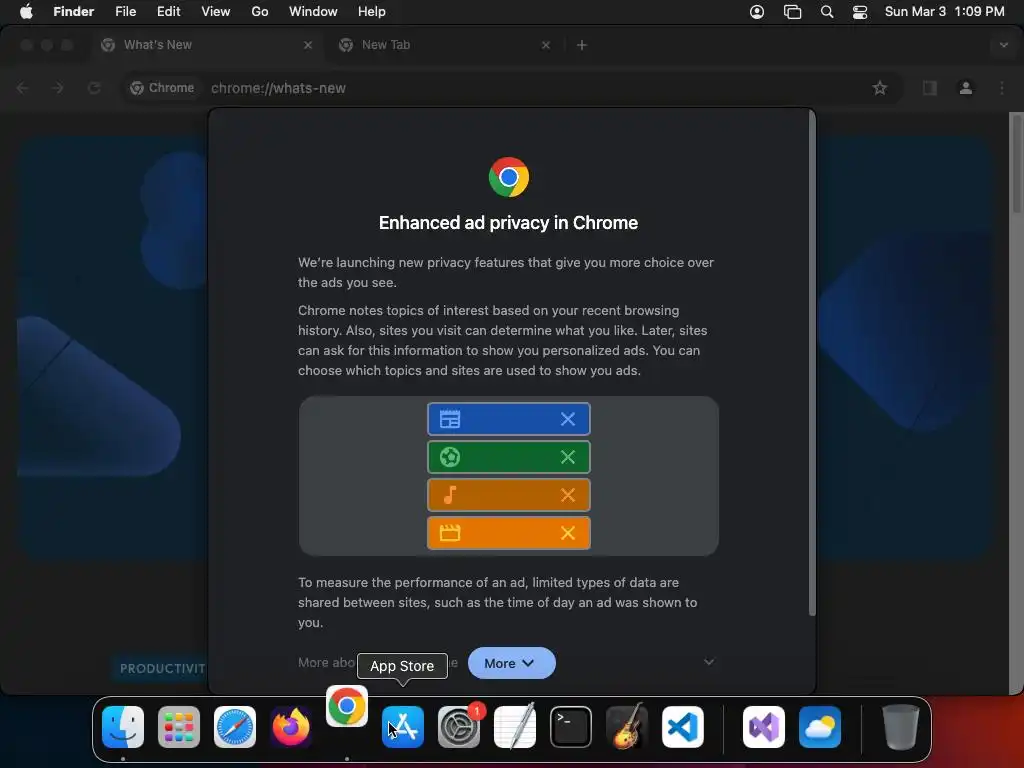1024x768 pixels.
Task: Switch to the New Tab tab
Action: (x=445, y=45)
